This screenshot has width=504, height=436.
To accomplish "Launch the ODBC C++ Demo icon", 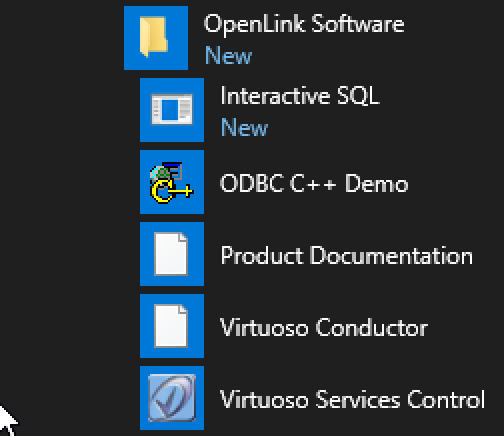I will [172, 182].
